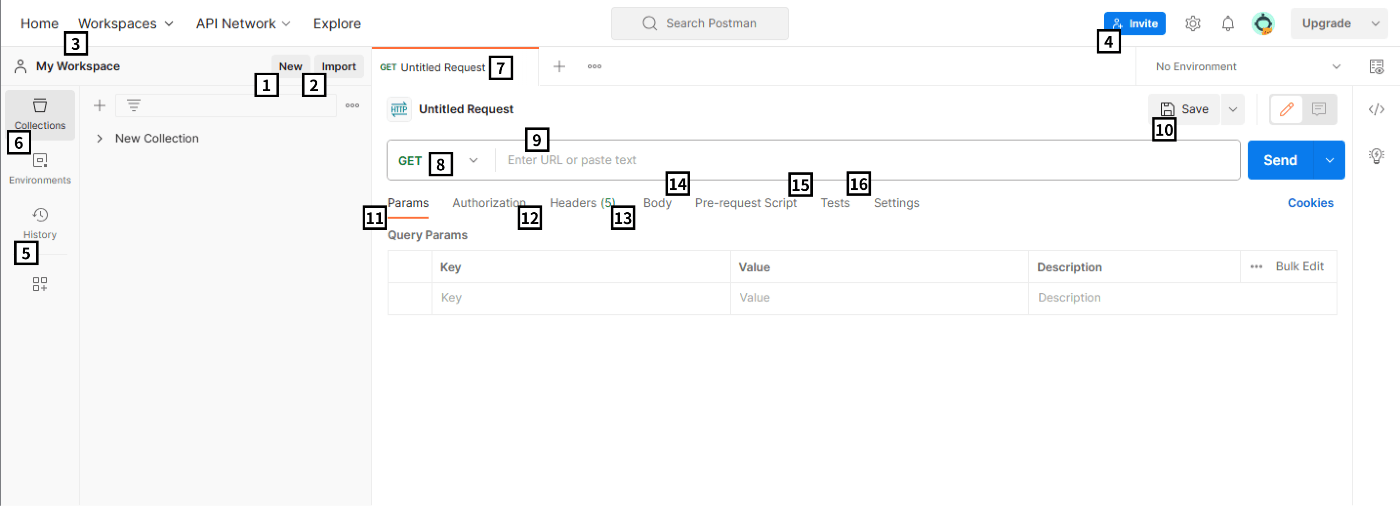Open the Send options dropdown arrow
This screenshot has height=506, width=1400.
click(1330, 160)
